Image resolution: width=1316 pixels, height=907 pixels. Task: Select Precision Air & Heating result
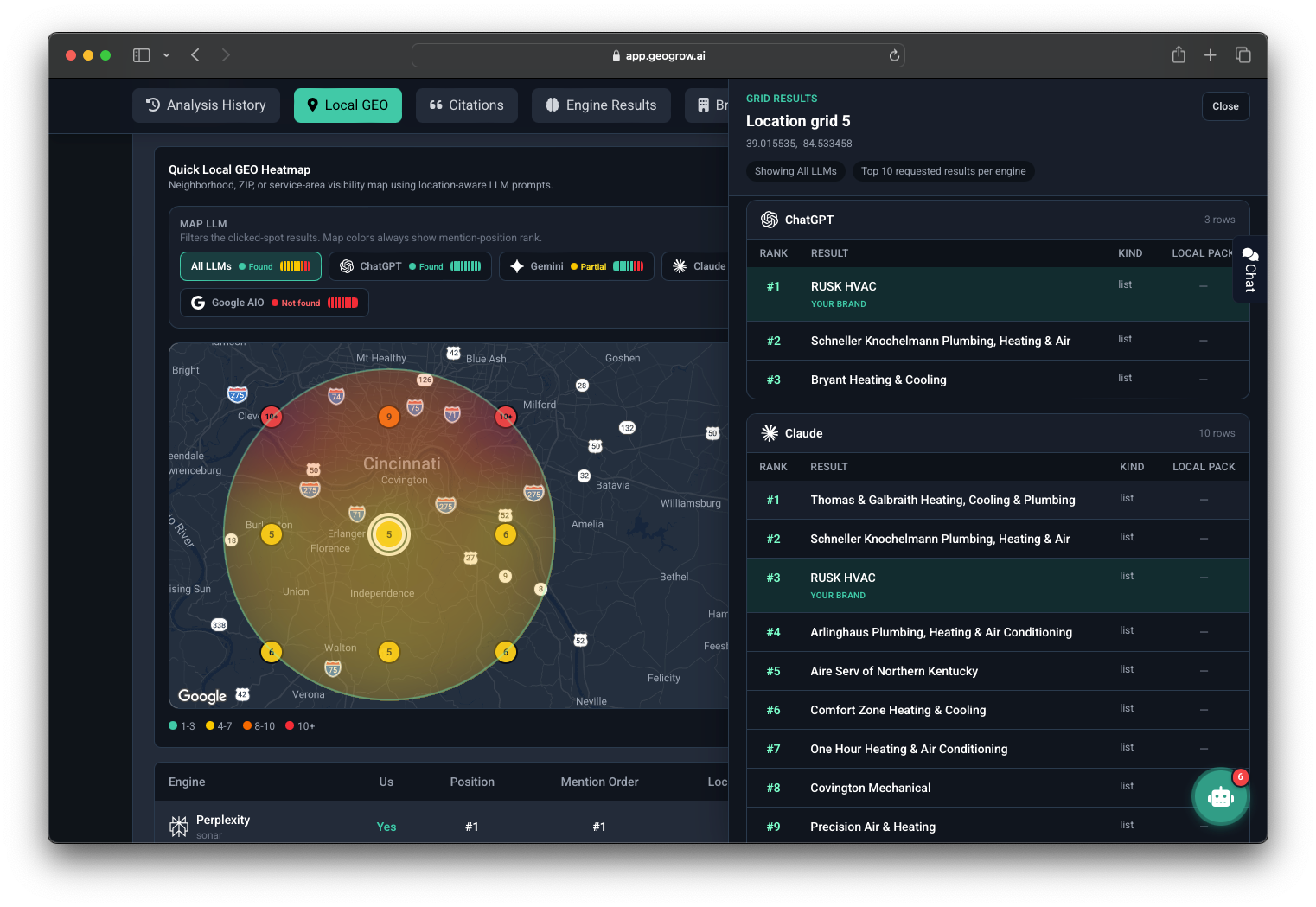click(998, 826)
